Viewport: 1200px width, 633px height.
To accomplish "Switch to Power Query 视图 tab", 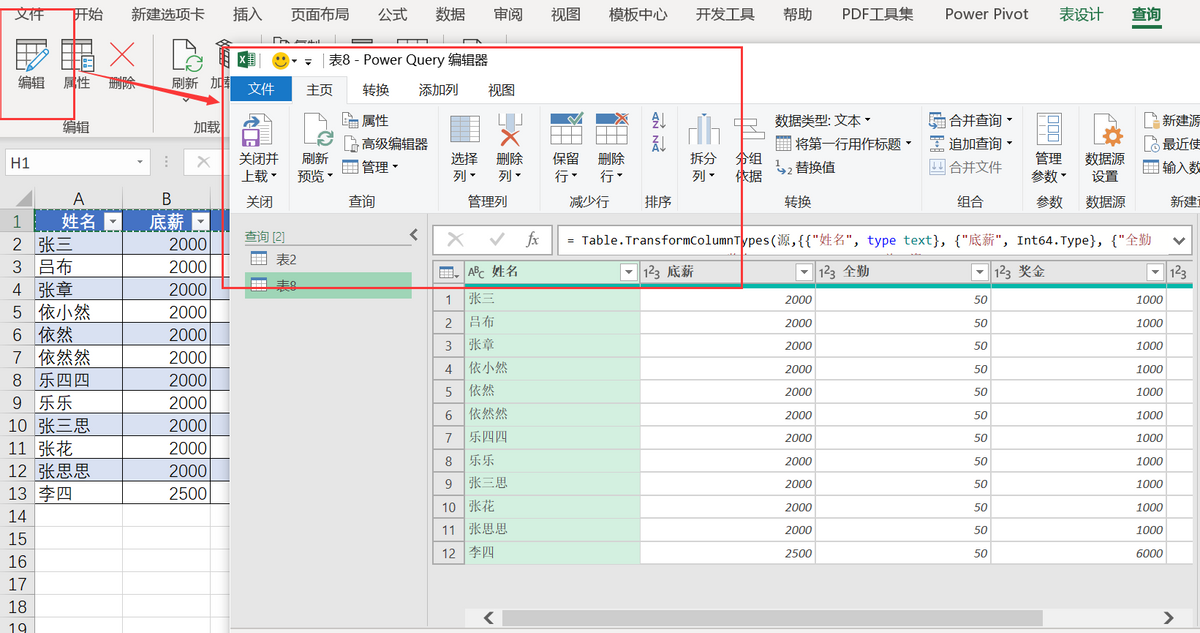I will click(501, 89).
